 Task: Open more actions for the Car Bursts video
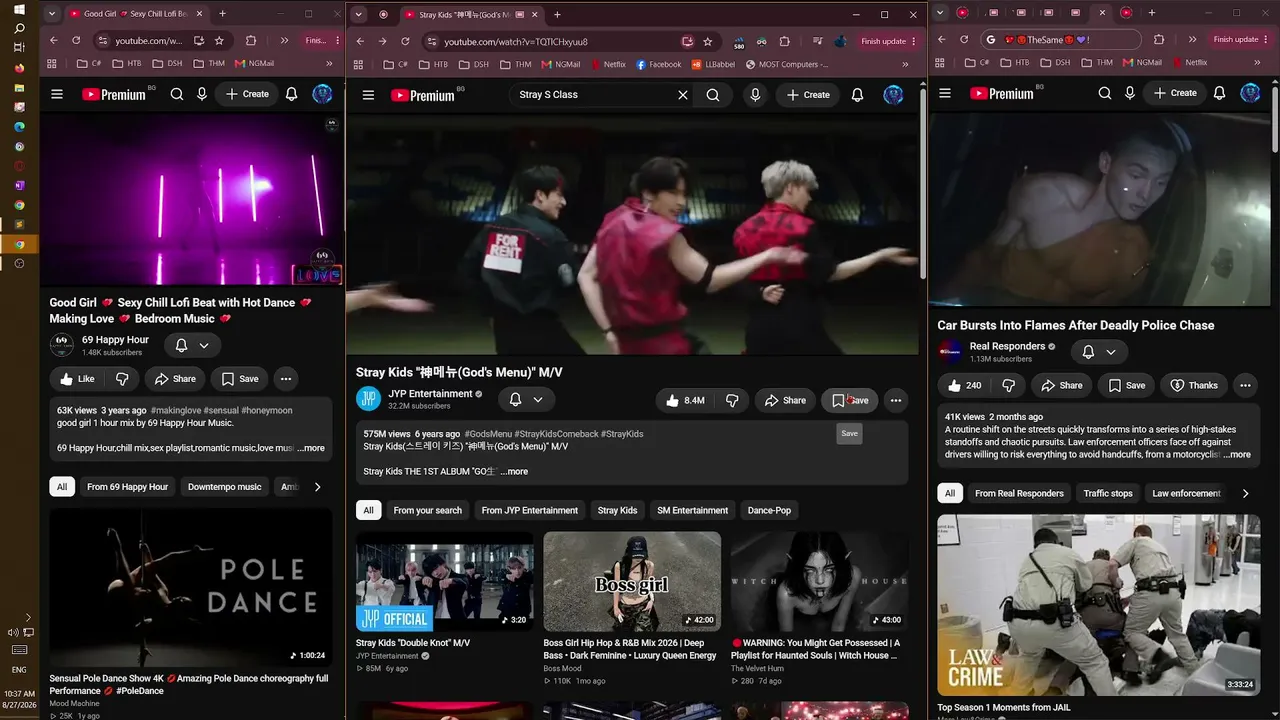tap(1245, 385)
